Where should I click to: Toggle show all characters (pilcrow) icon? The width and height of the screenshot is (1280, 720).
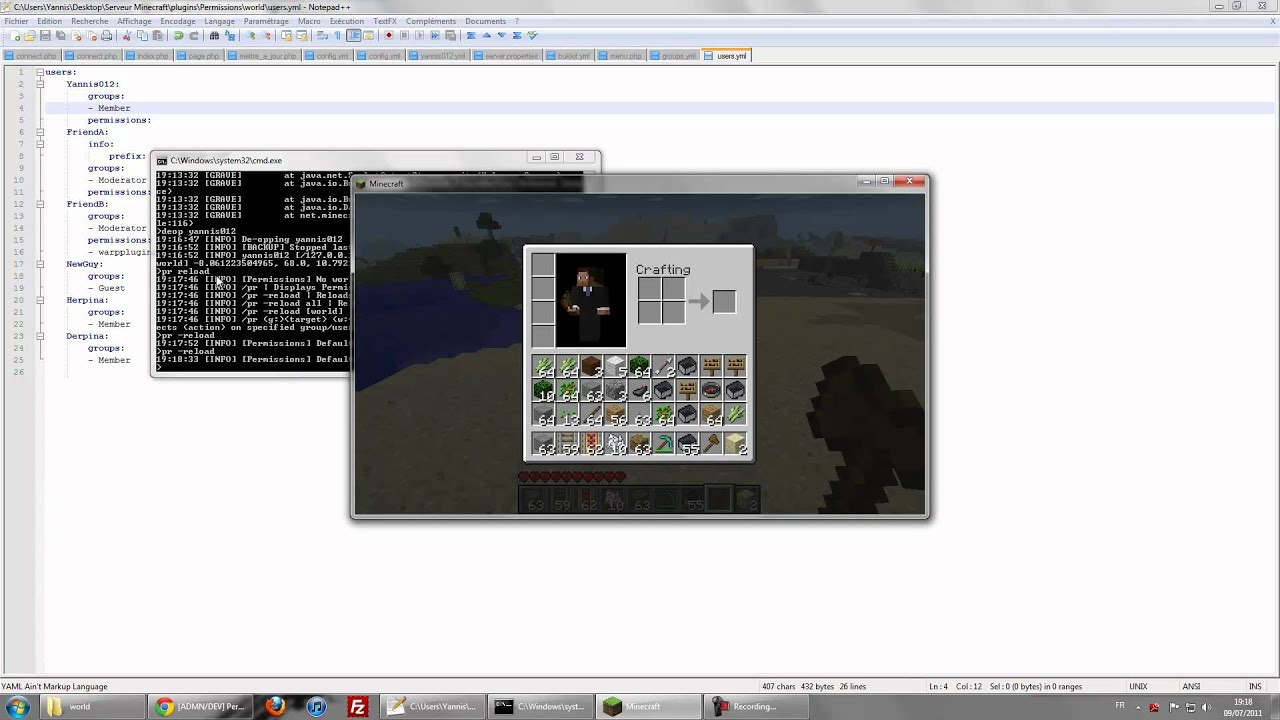coord(337,36)
